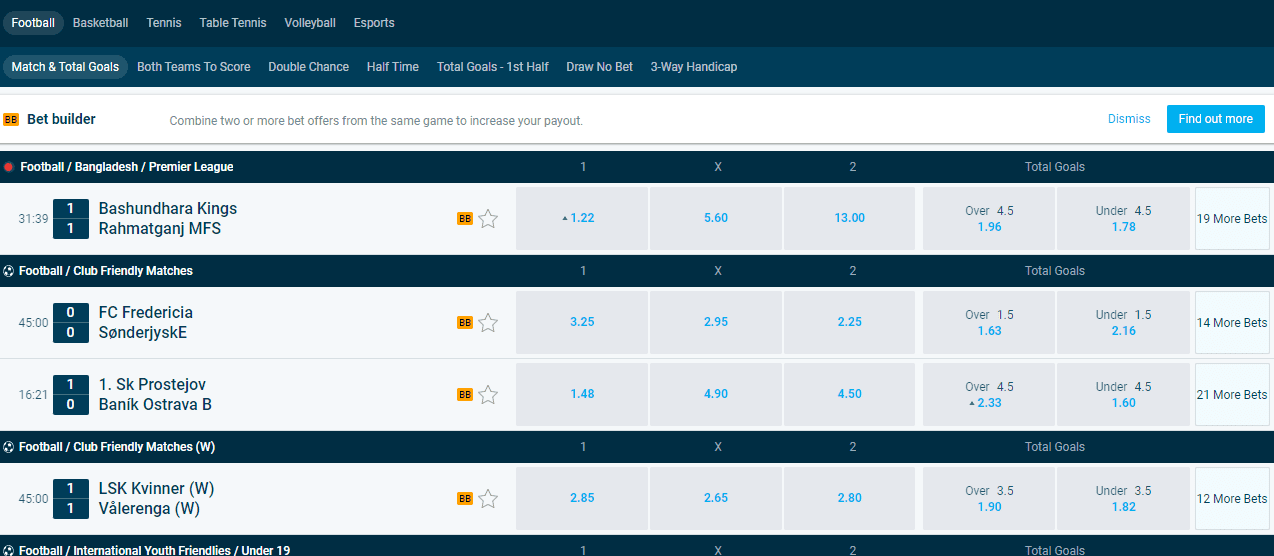
Task: Open the Table Tennis tab
Action: click(x=233, y=23)
